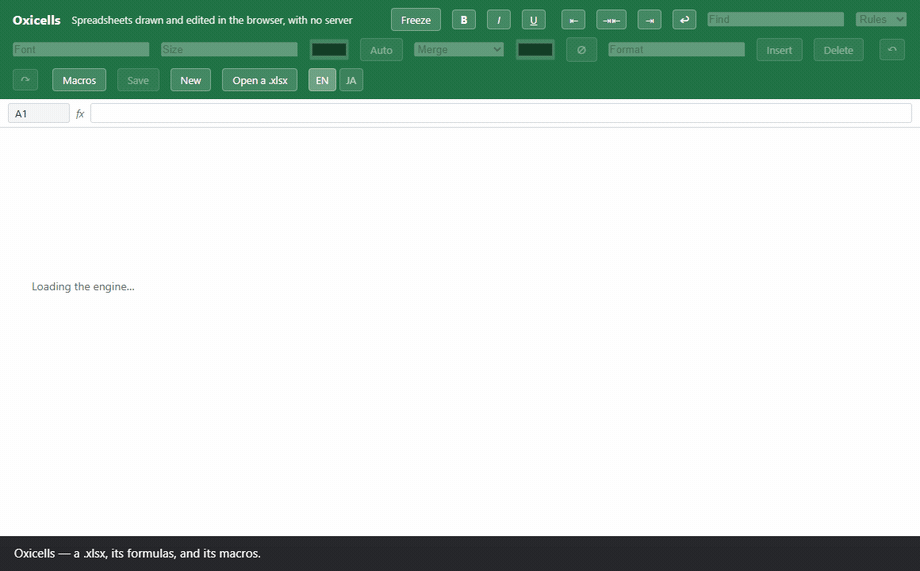This screenshot has height=571, width=920.
Task: Click the Insert button
Action: pyautogui.click(x=779, y=50)
